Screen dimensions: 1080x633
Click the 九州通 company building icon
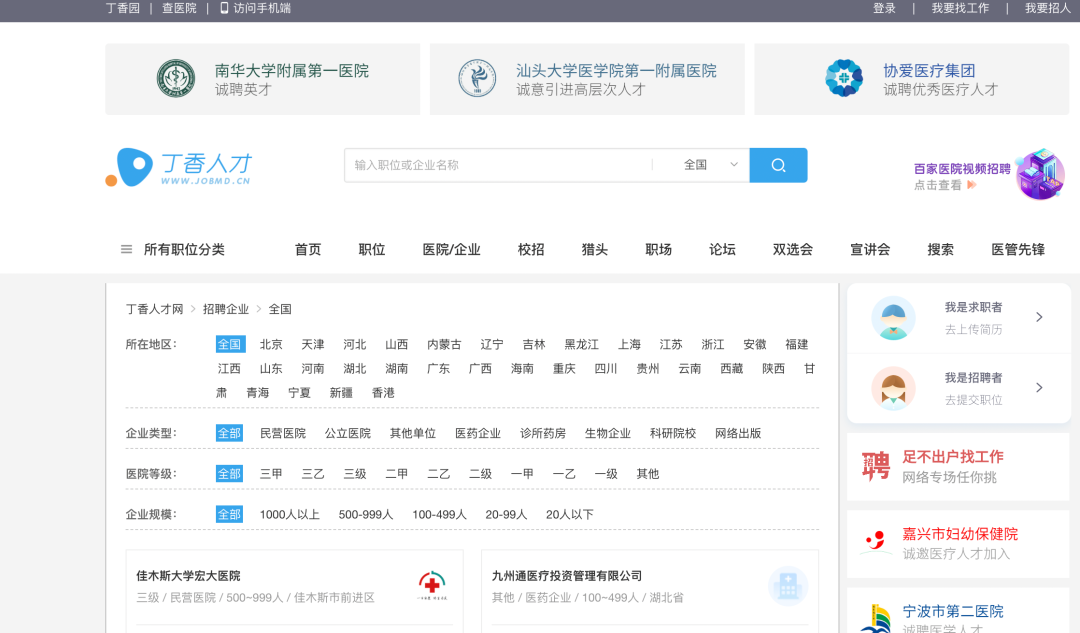click(788, 587)
